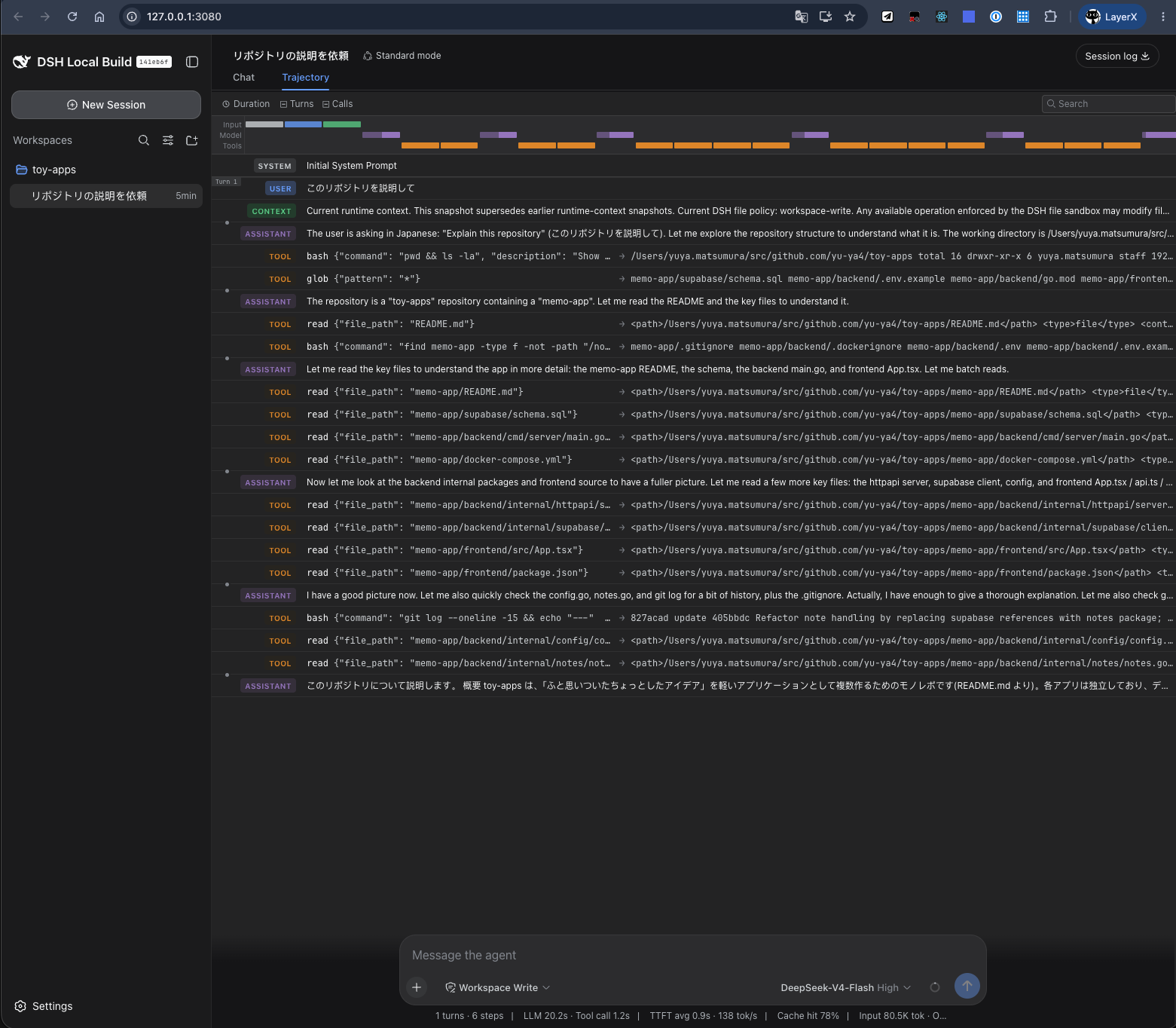The height and width of the screenshot is (1028, 1176).
Task: Open Settings in the sidebar
Action: pos(44,1006)
